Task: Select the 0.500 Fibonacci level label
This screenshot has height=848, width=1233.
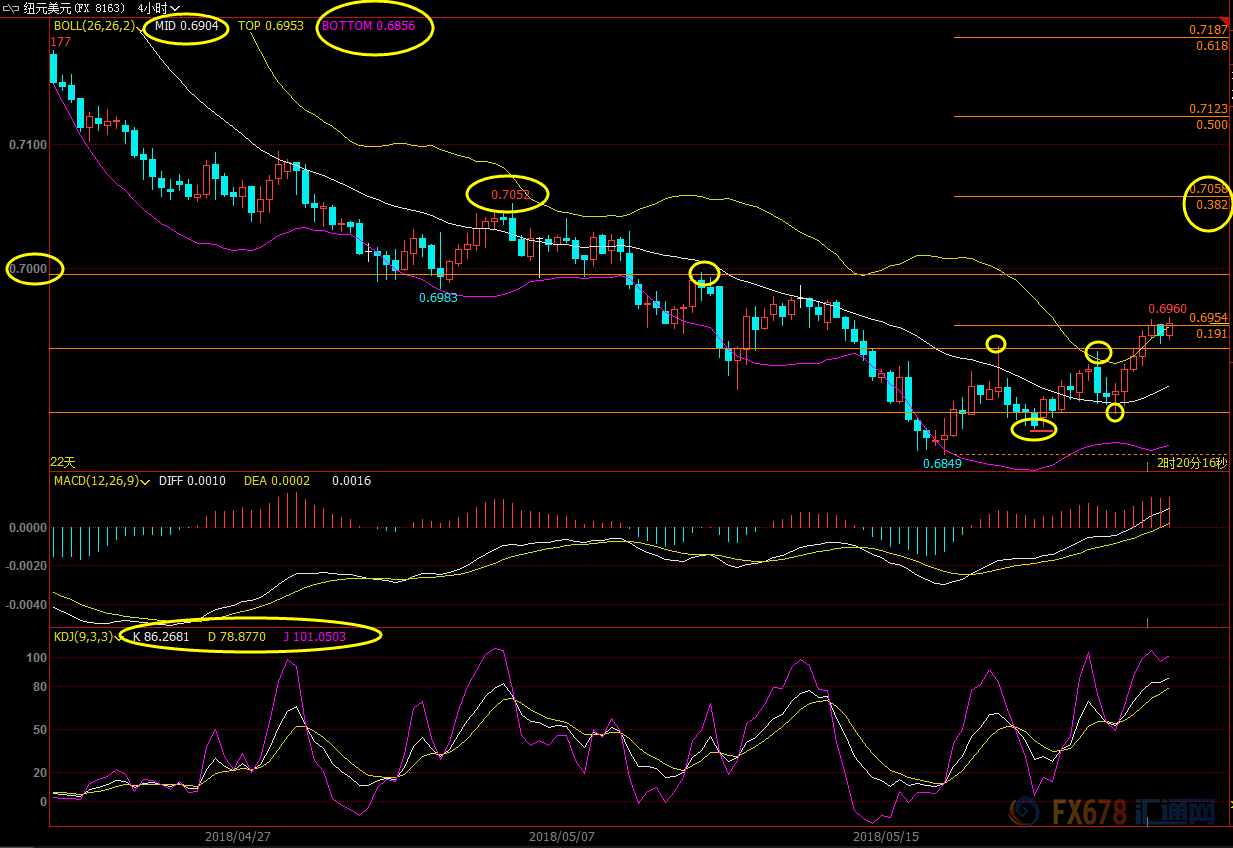Action: point(1211,125)
